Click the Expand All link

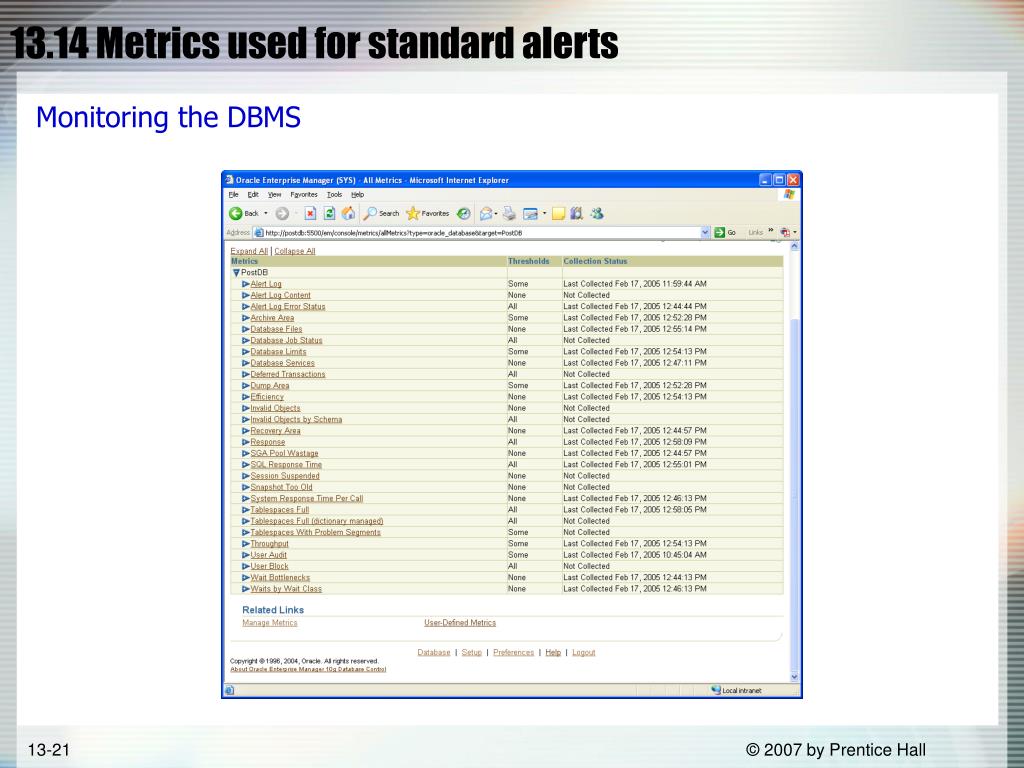(249, 251)
